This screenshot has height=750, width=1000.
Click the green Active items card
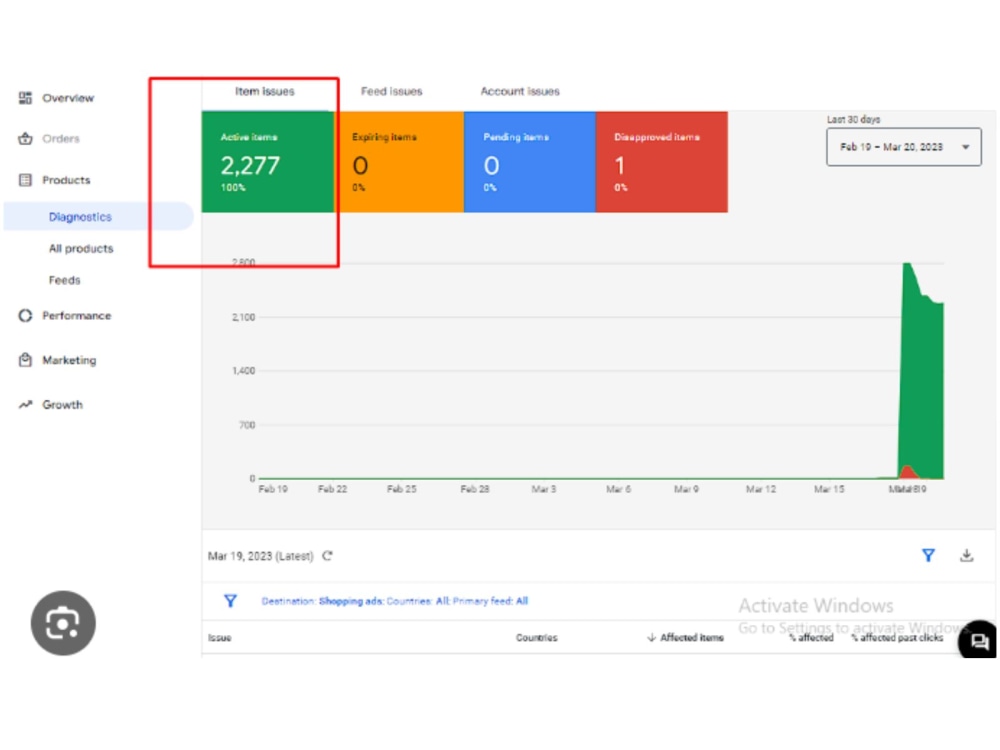click(267, 162)
